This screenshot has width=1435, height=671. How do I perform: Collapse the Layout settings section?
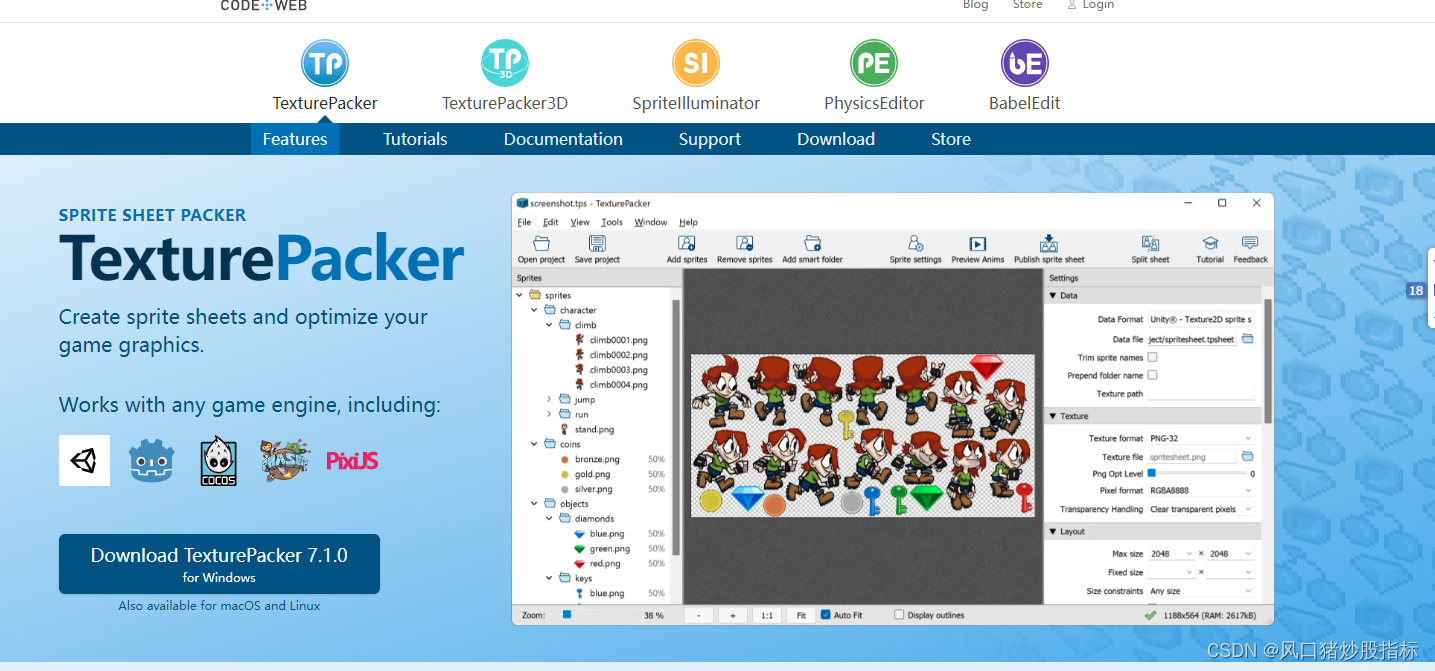(x=1053, y=532)
